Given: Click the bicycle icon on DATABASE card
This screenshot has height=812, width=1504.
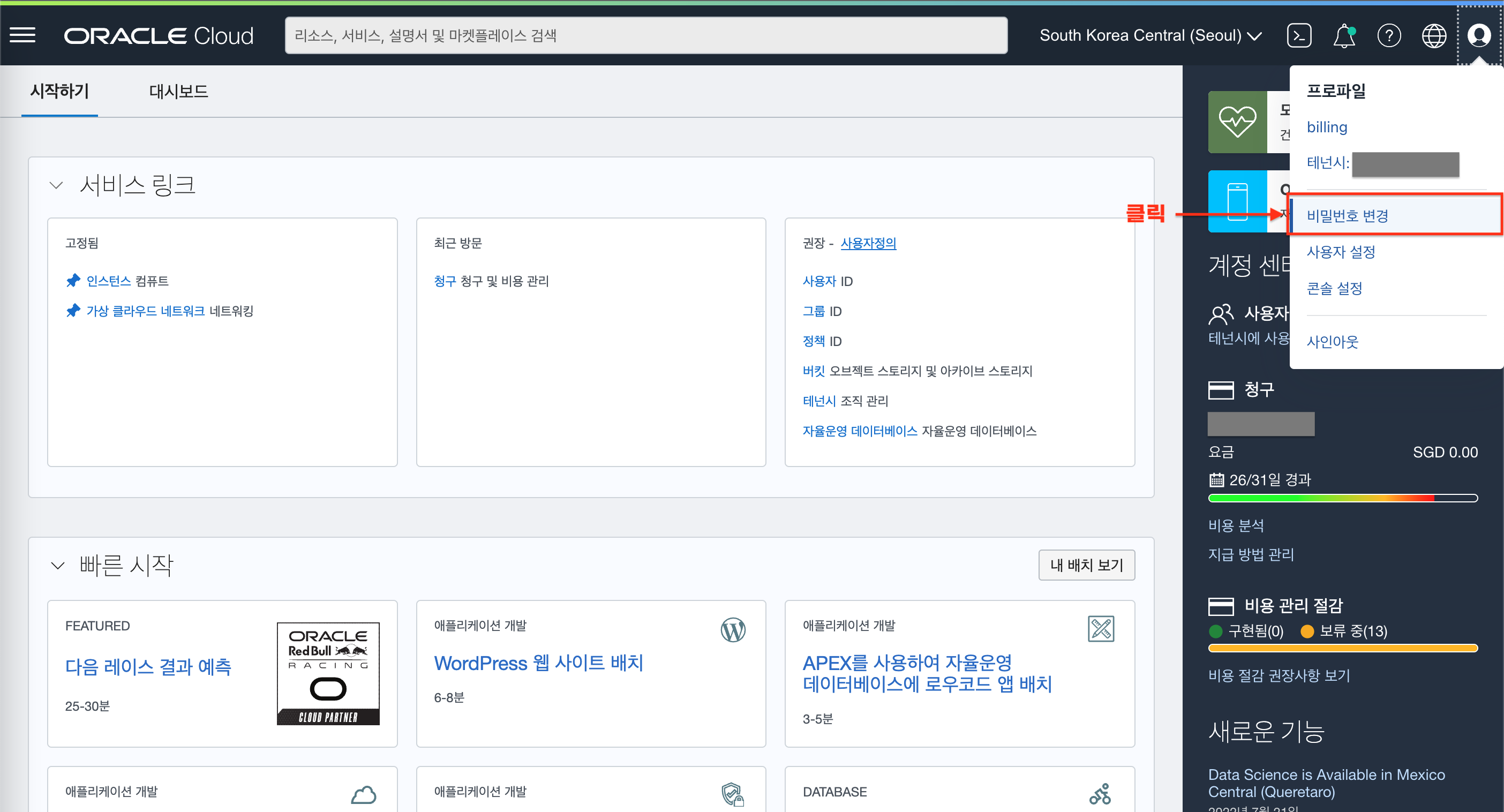Looking at the screenshot, I should click(x=1101, y=794).
